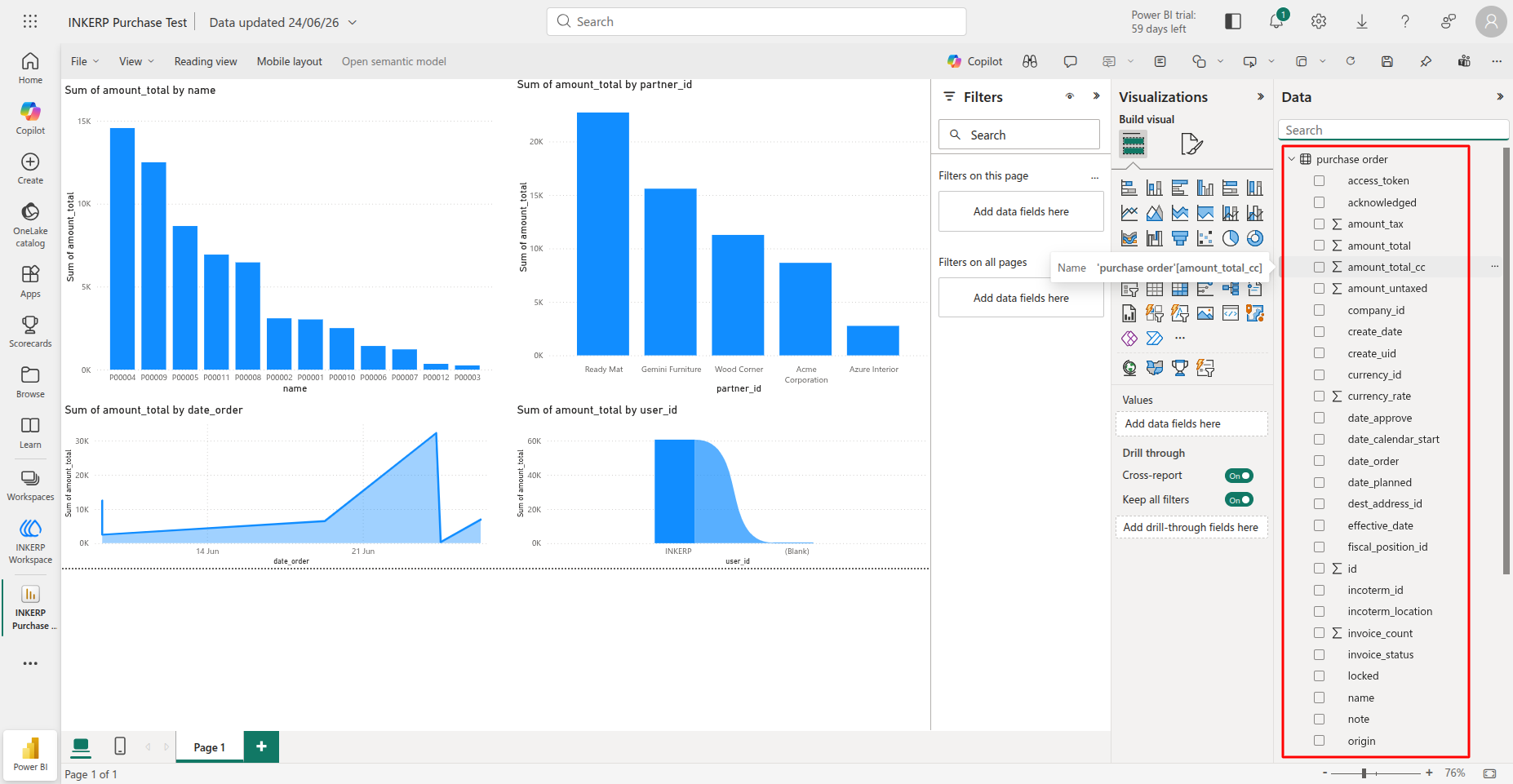Open the settings gear icon
The height and width of the screenshot is (784, 1513).
[x=1319, y=21]
